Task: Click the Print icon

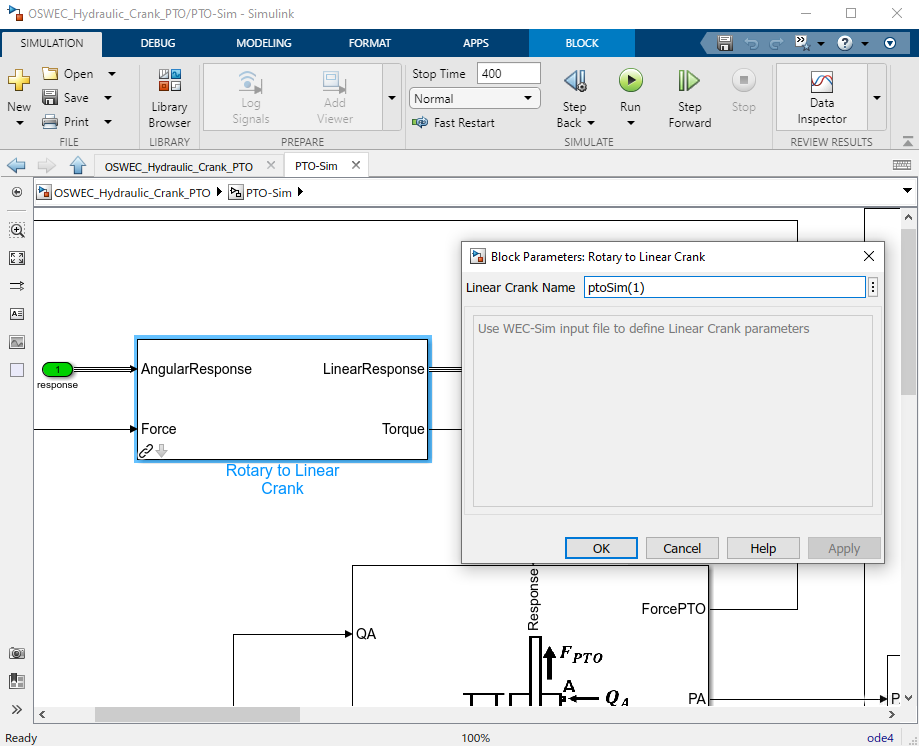Action: pos(50,121)
